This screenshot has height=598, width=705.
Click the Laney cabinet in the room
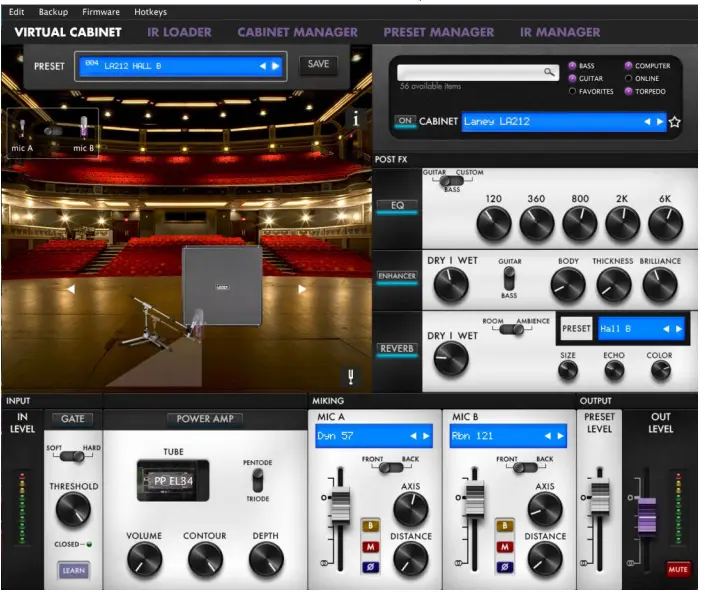222,285
